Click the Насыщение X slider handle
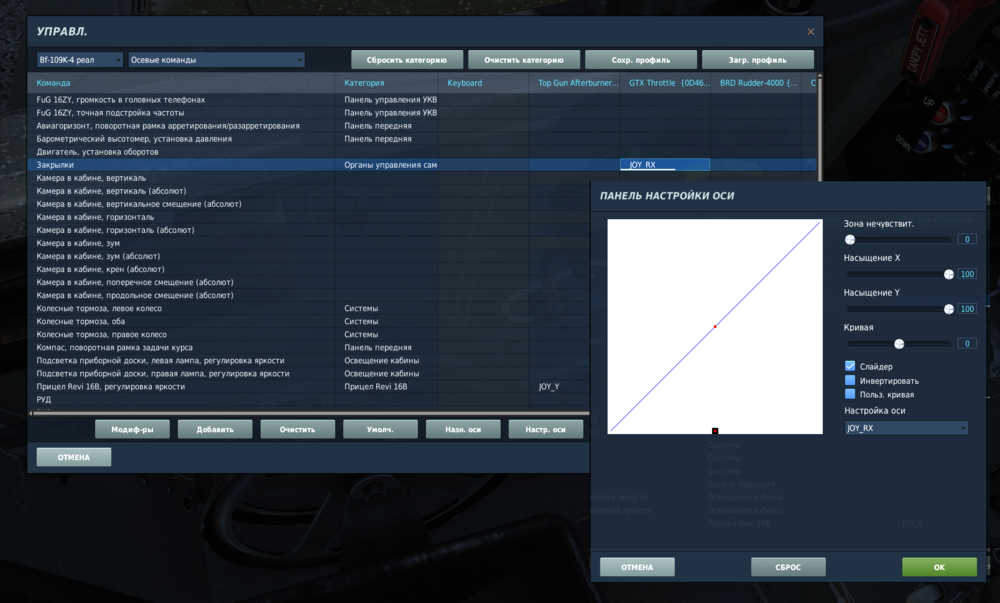Screen dimensions: 1000x603 949,274
